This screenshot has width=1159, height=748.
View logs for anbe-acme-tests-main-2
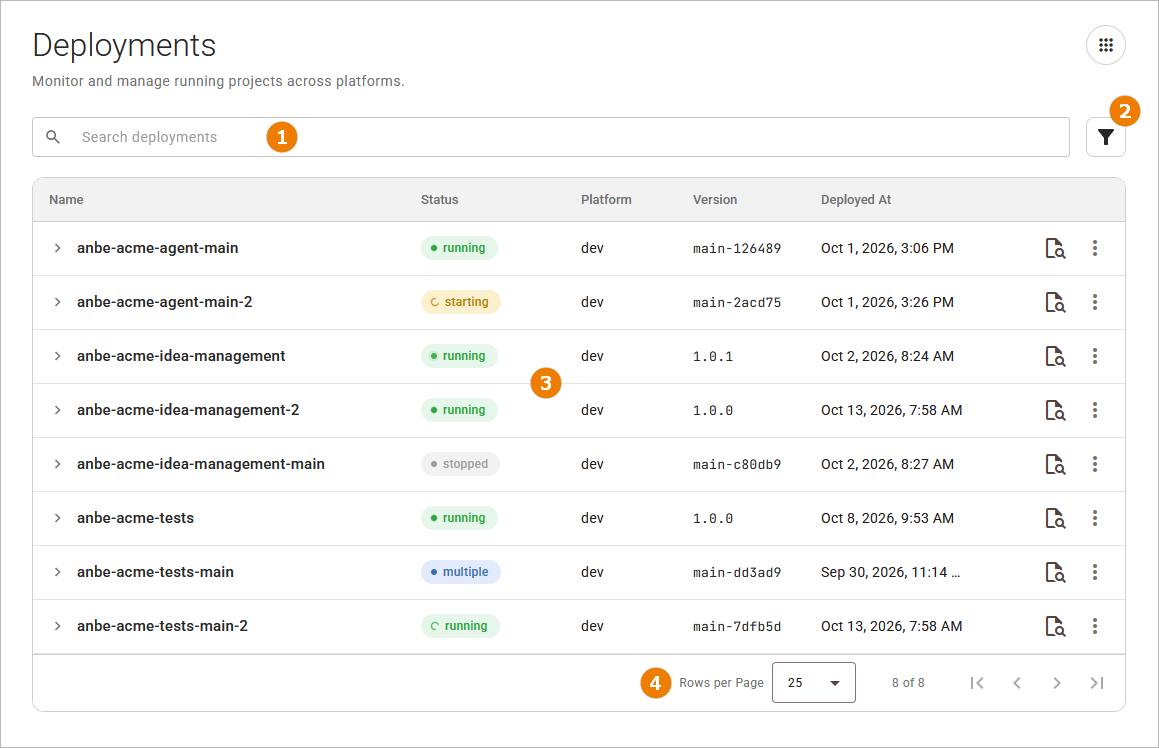1055,626
